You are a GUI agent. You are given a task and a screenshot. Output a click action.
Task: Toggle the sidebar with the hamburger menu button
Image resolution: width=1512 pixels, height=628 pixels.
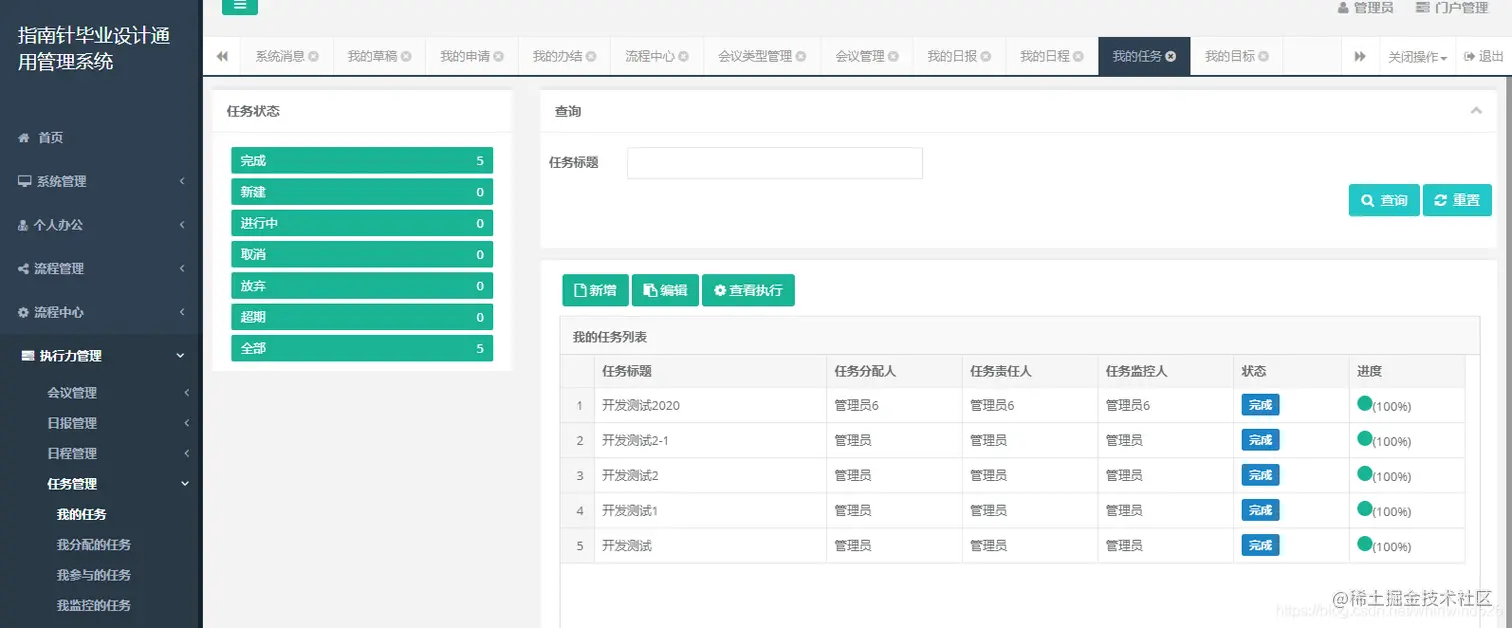[239, 5]
